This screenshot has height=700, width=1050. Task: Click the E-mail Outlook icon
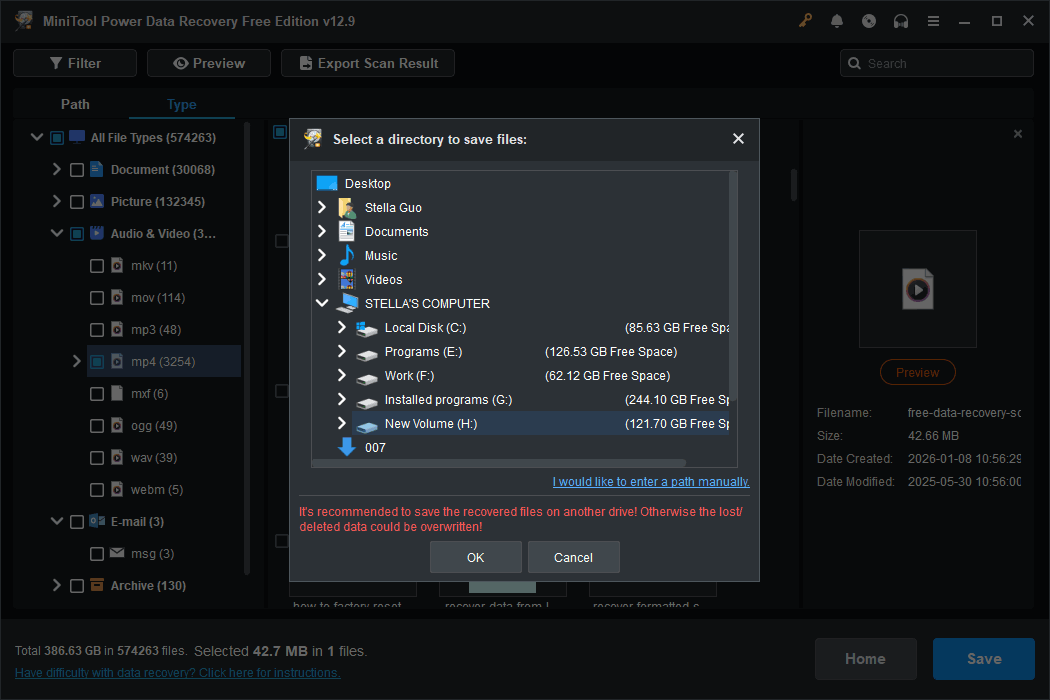[x=97, y=520]
